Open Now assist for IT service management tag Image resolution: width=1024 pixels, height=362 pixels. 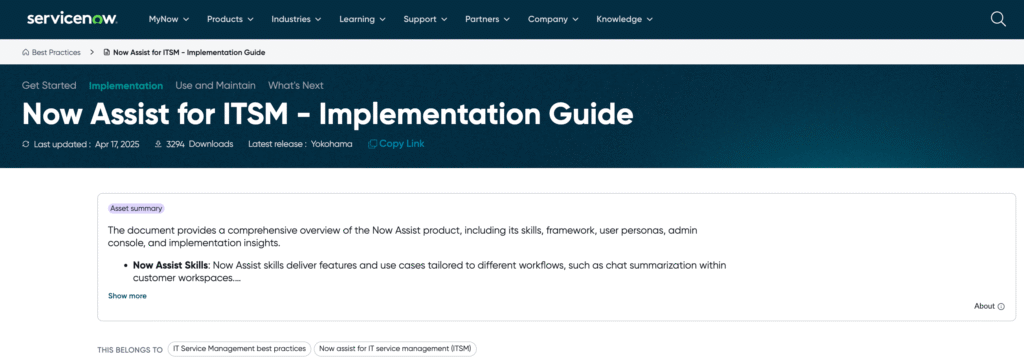[x=395, y=349]
